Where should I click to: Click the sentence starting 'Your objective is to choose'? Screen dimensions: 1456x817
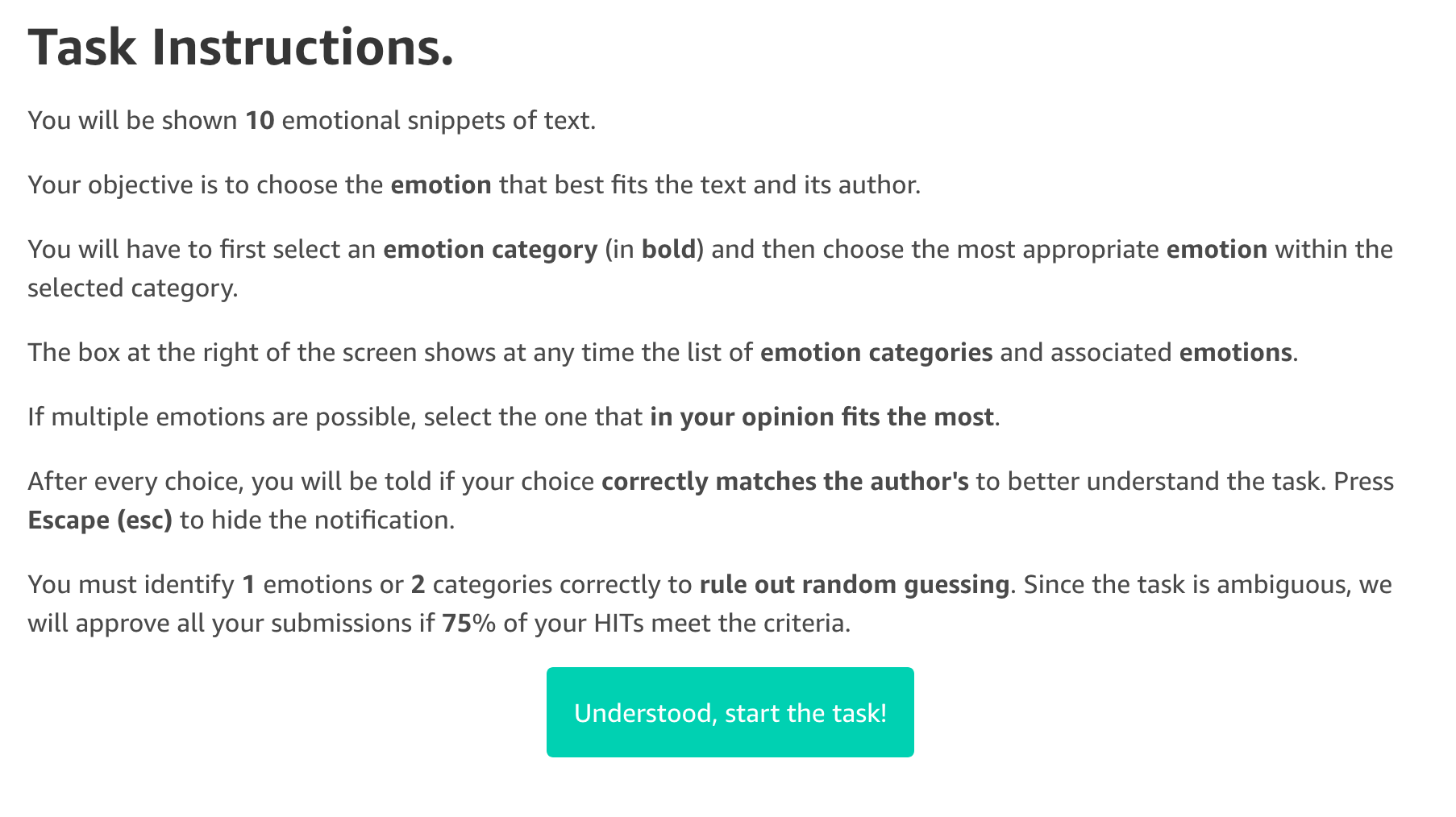click(474, 185)
